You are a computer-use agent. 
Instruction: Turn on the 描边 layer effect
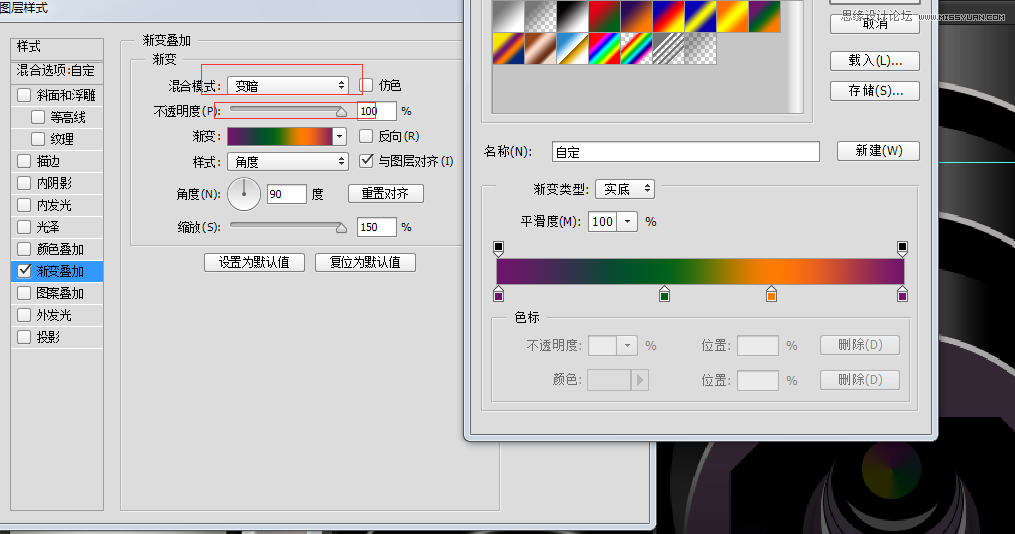tap(24, 161)
